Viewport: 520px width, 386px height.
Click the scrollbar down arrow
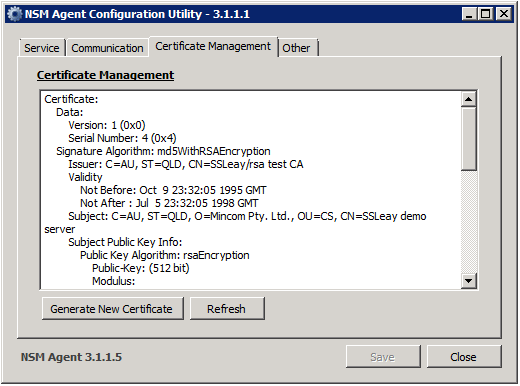(x=469, y=281)
